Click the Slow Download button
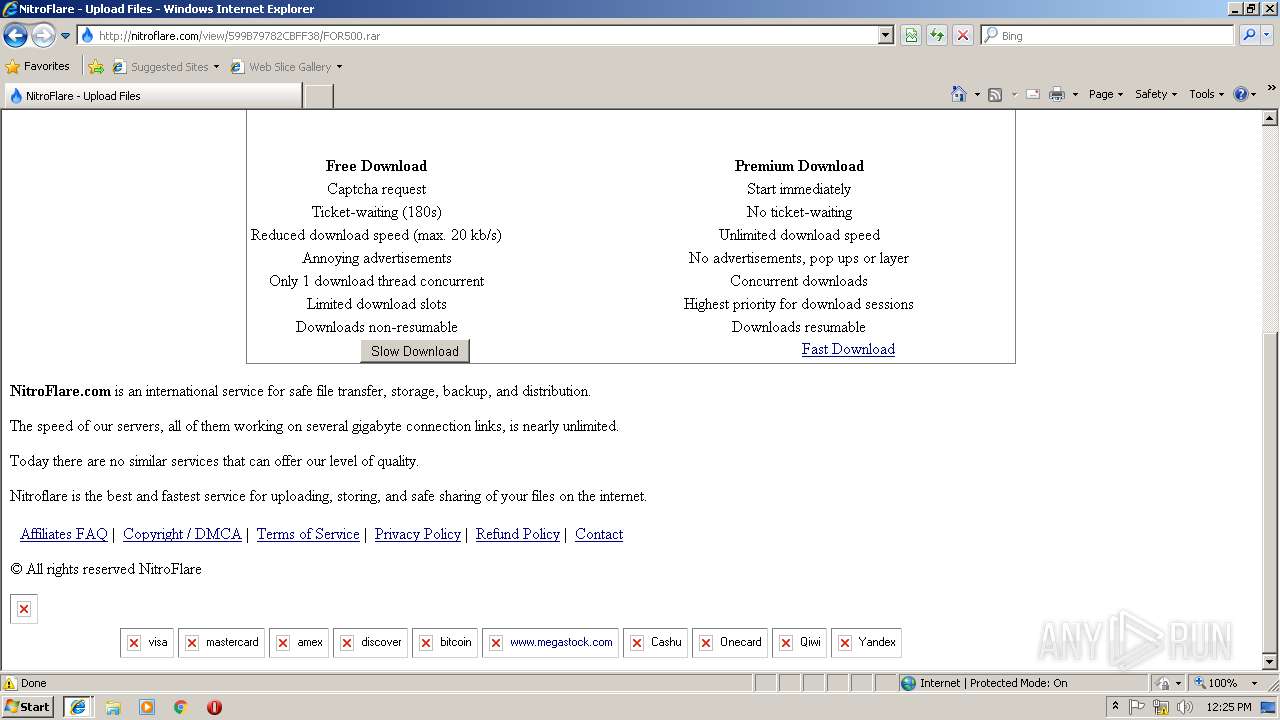The image size is (1280, 720). coord(415,351)
